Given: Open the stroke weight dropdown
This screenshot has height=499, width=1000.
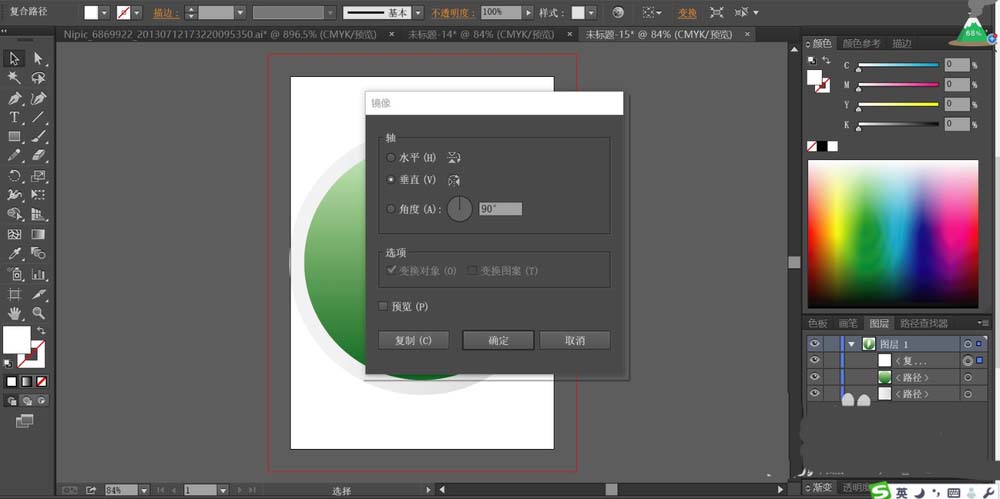Looking at the screenshot, I should [240, 13].
